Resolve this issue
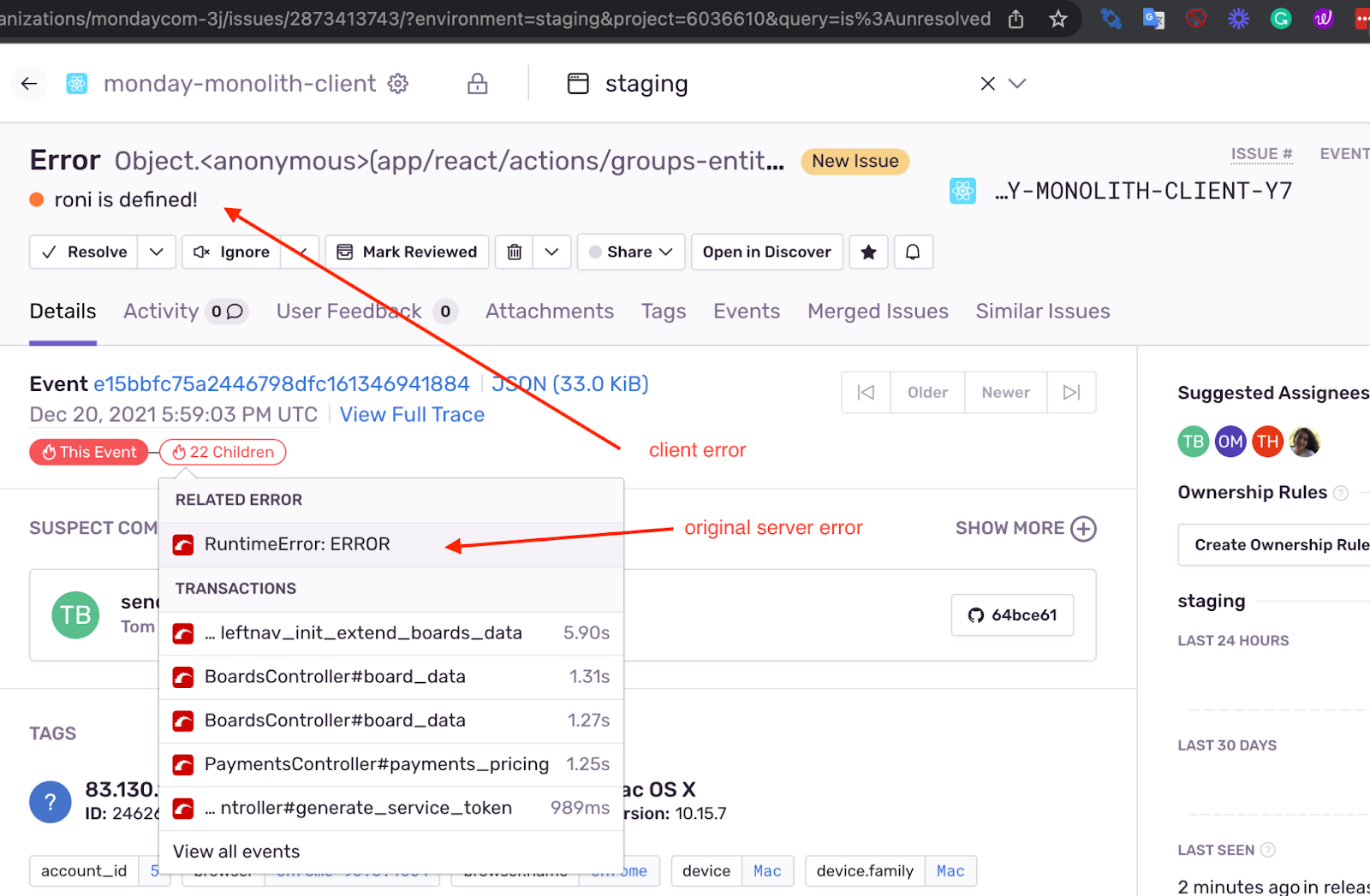Image resolution: width=1370 pixels, height=896 pixels. [84, 252]
